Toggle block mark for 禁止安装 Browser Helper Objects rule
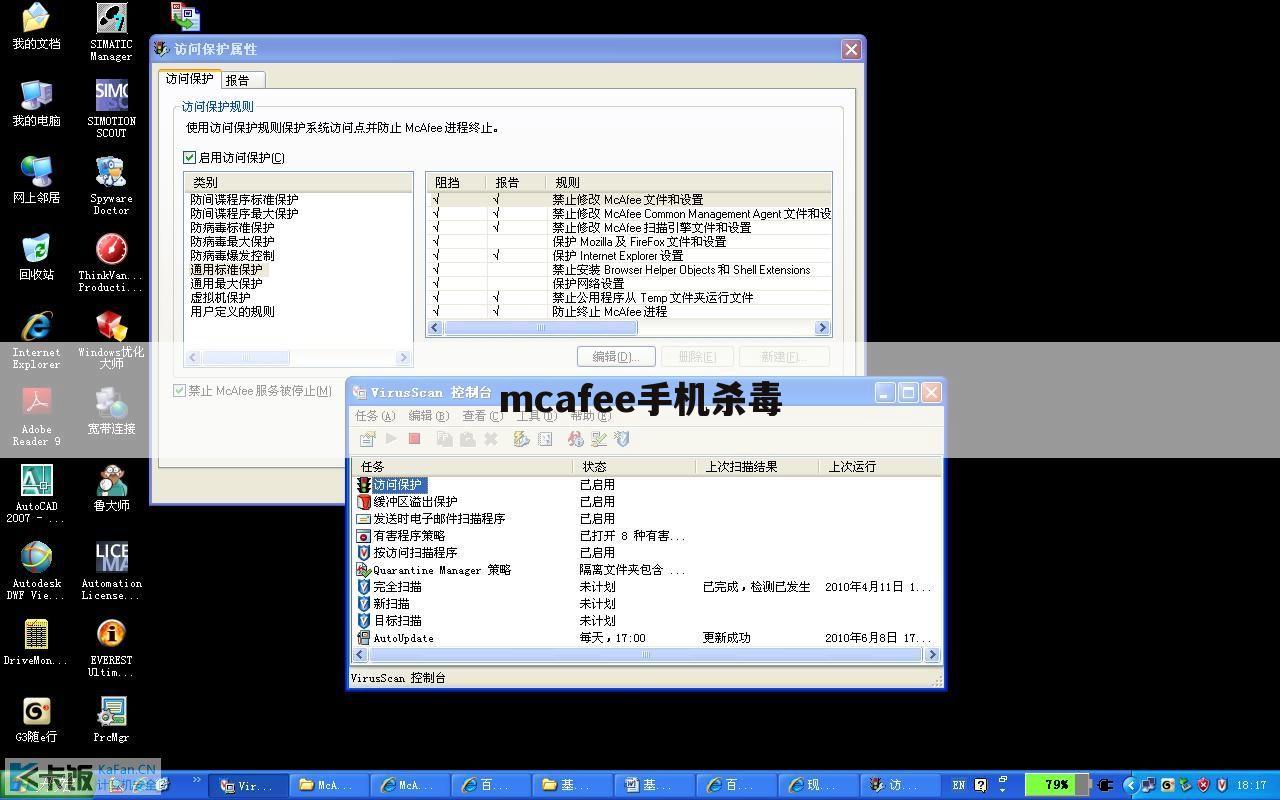The height and width of the screenshot is (800, 1280). [x=437, y=270]
